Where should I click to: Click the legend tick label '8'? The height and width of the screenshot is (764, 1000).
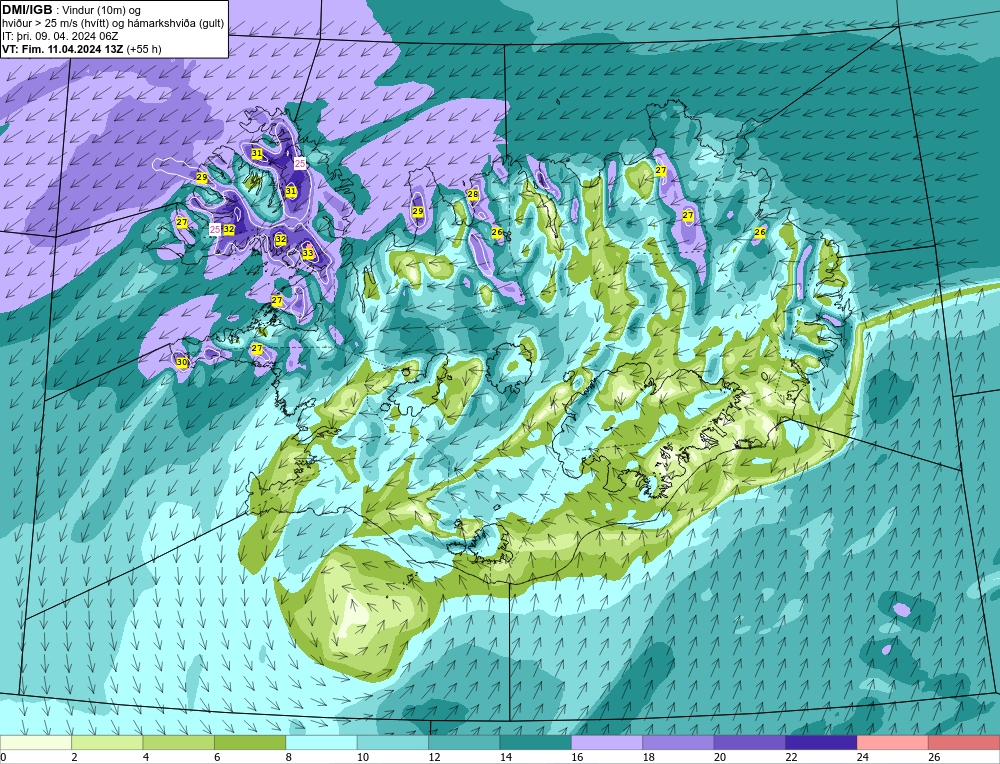pyautogui.click(x=289, y=757)
